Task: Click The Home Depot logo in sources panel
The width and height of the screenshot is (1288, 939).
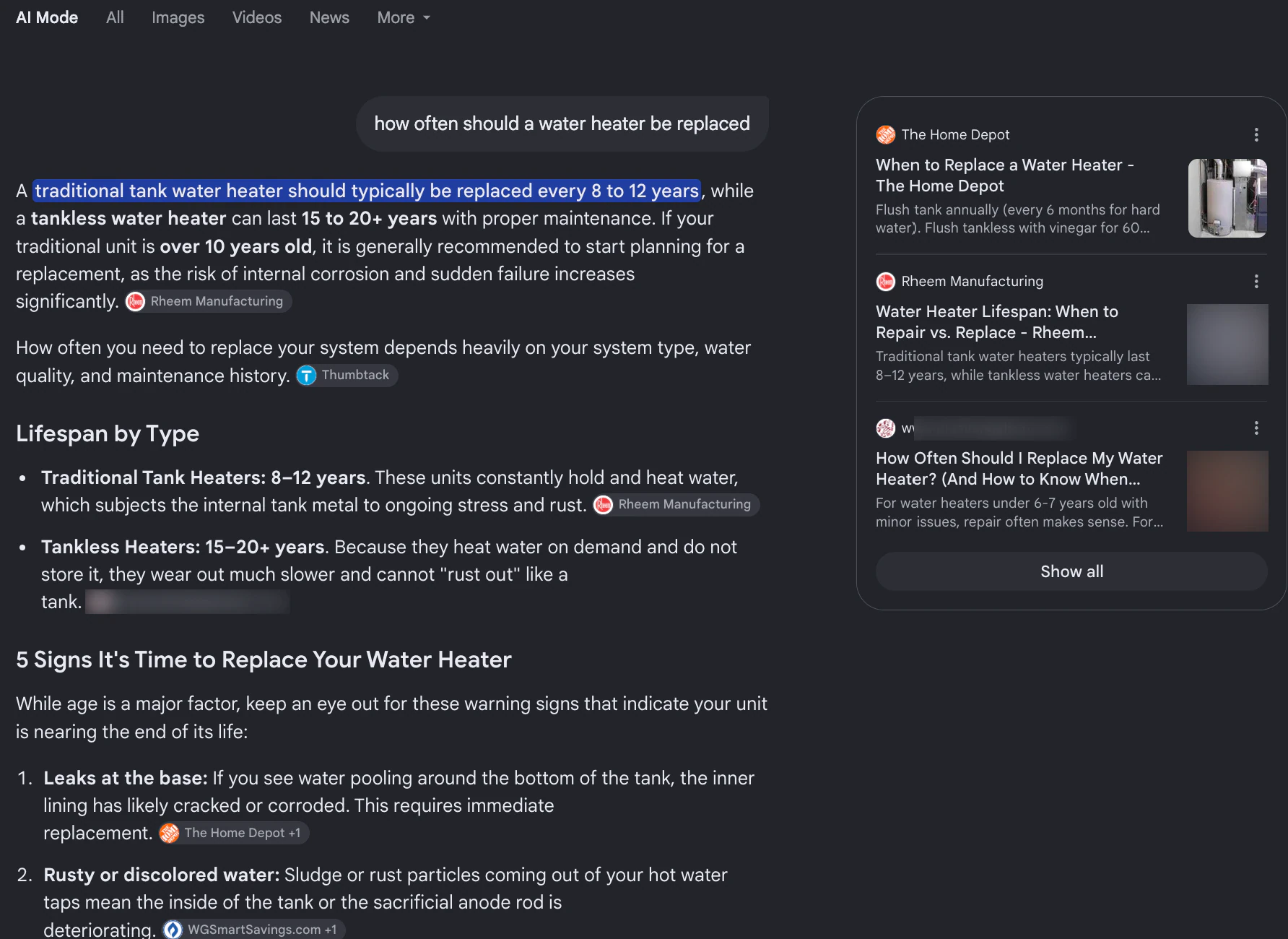Action: point(886,135)
